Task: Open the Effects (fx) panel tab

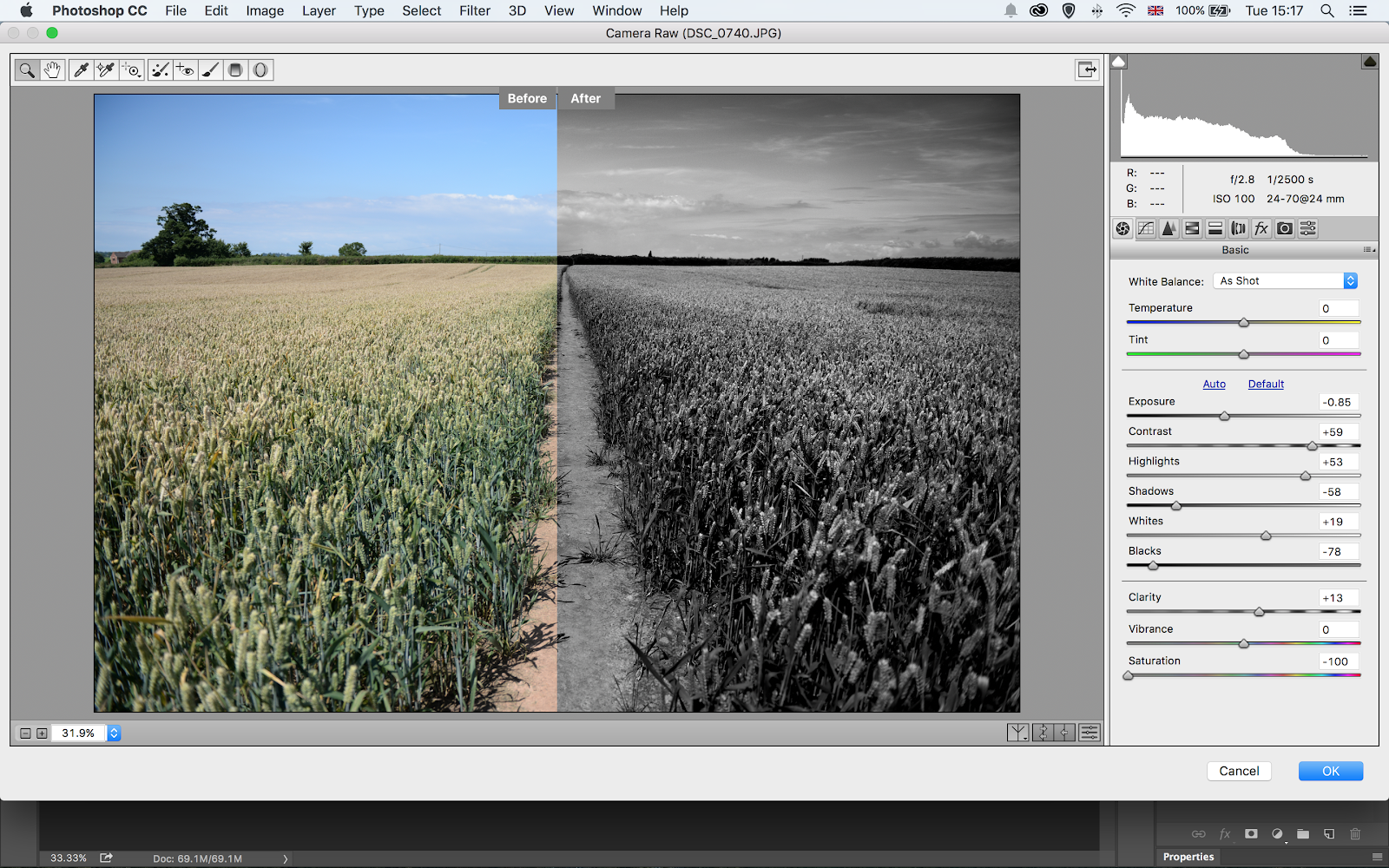Action: [1261, 228]
